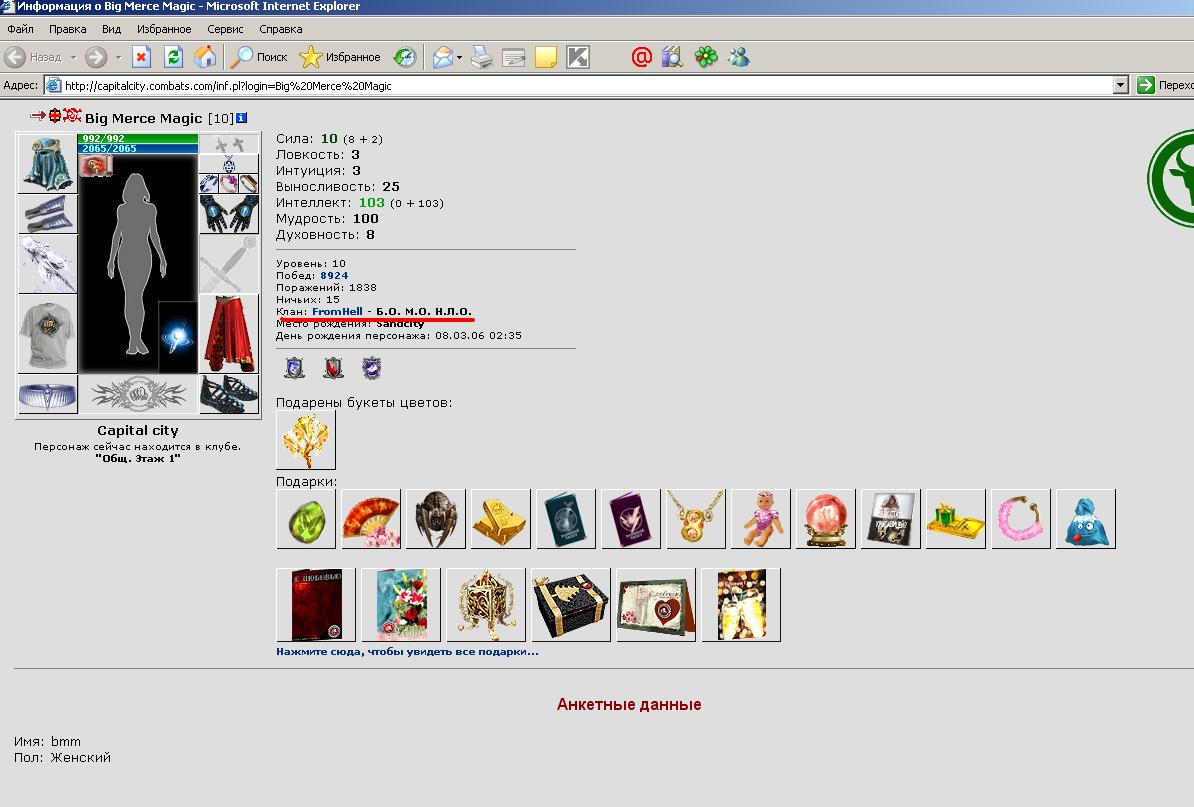Click the red shield badge icon

[x=333, y=368]
